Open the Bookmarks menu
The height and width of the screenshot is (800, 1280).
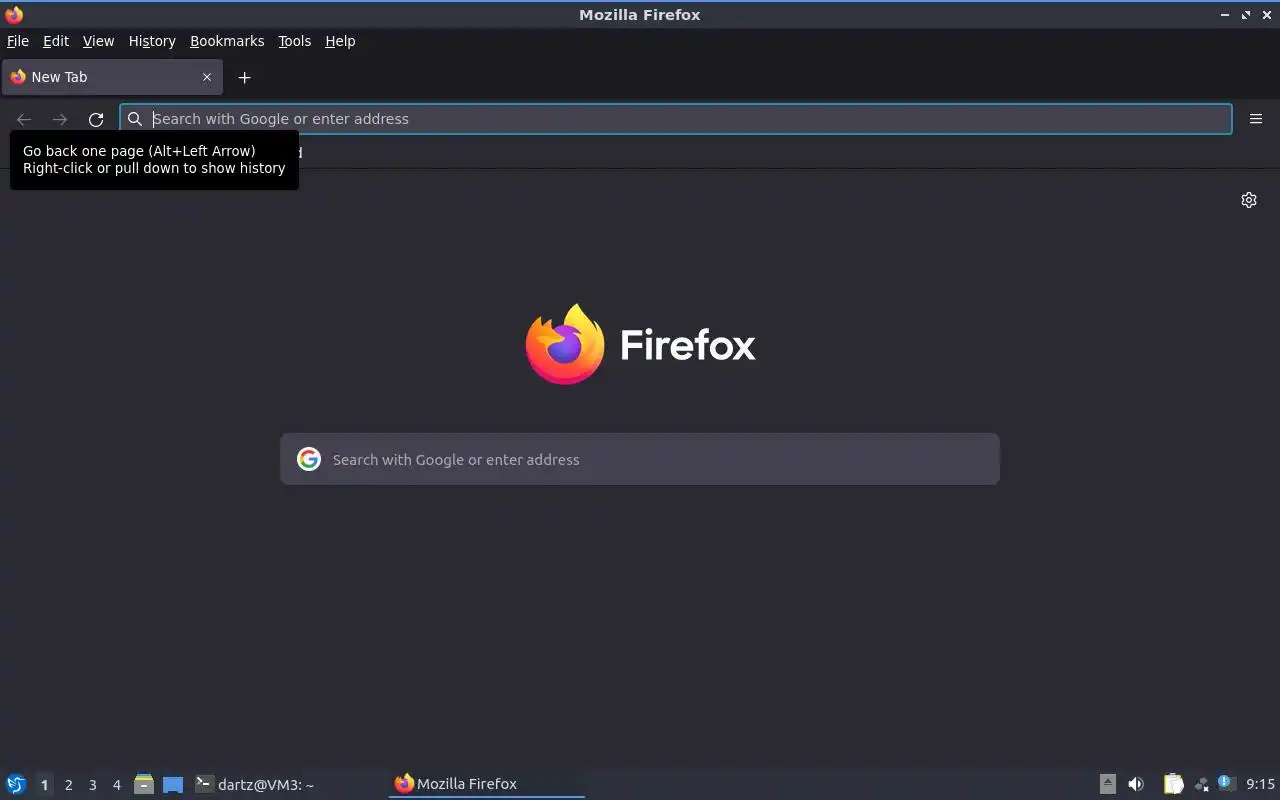tap(227, 41)
